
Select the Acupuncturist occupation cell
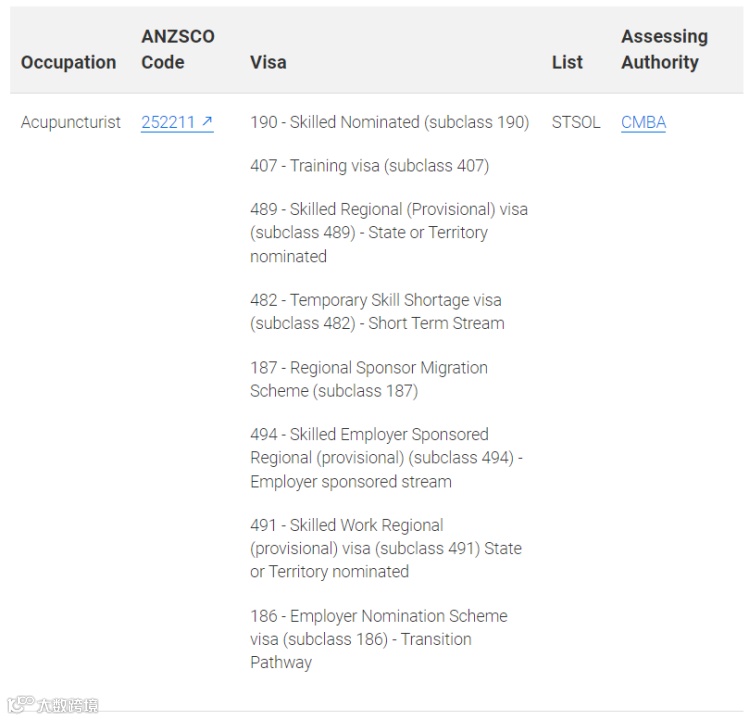pyautogui.click(x=71, y=122)
